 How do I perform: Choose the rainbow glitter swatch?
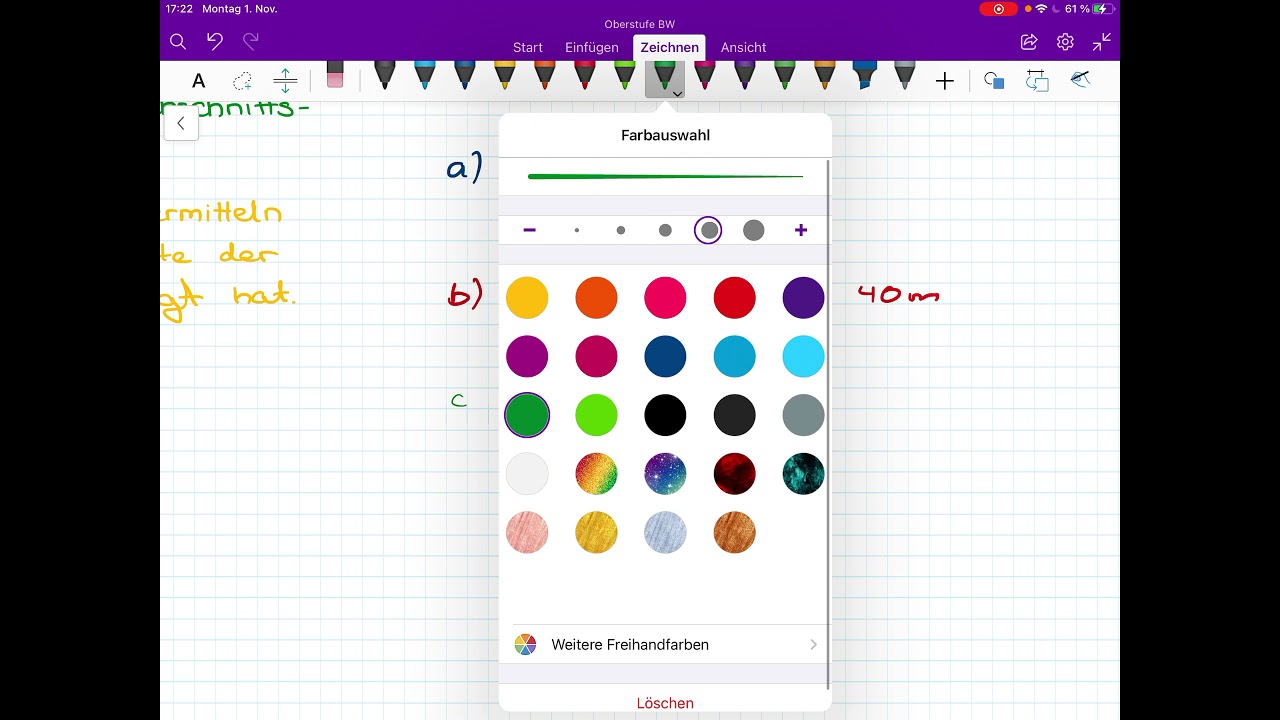(x=596, y=474)
